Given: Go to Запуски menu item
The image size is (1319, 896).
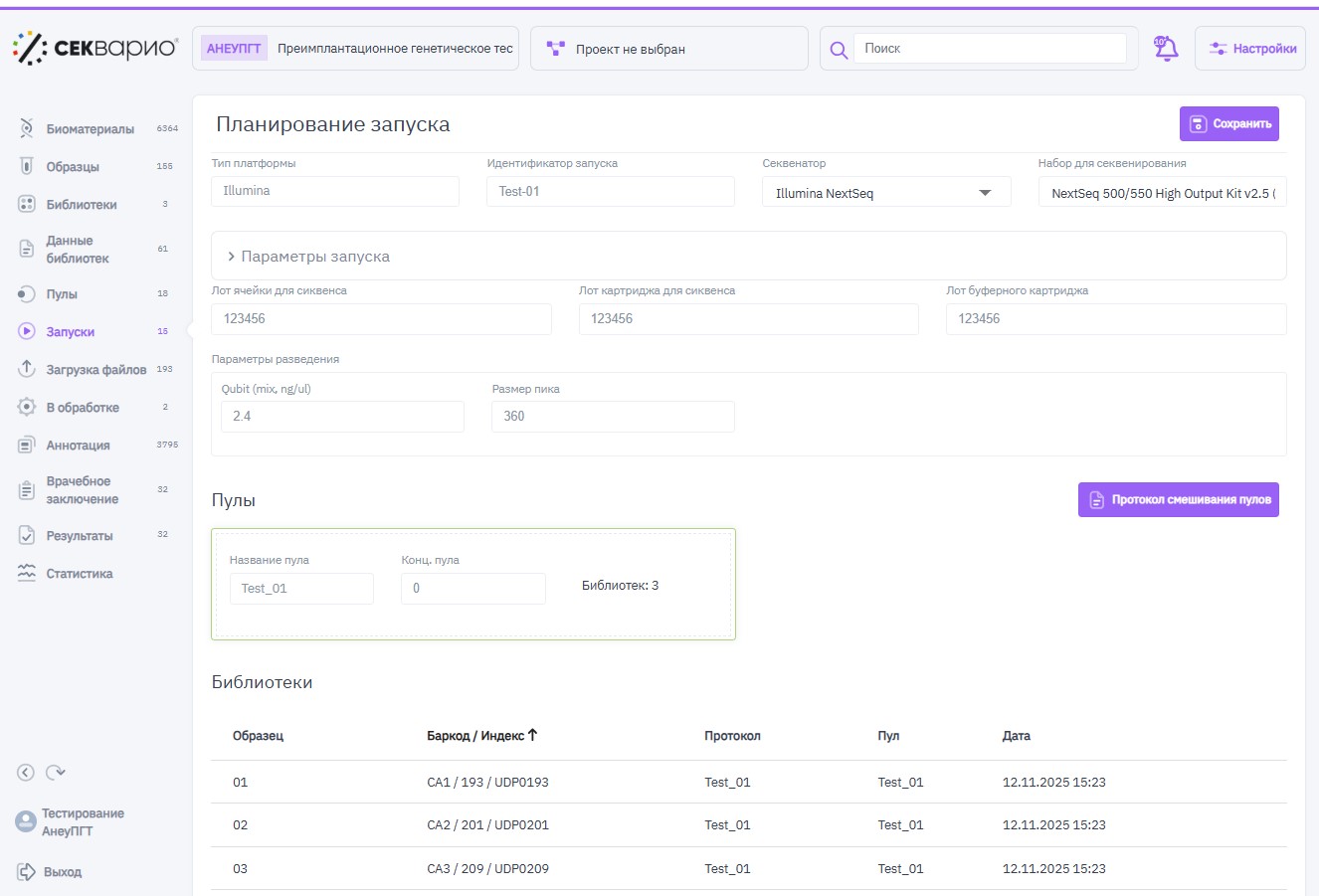Looking at the screenshot, I should 70,332.
